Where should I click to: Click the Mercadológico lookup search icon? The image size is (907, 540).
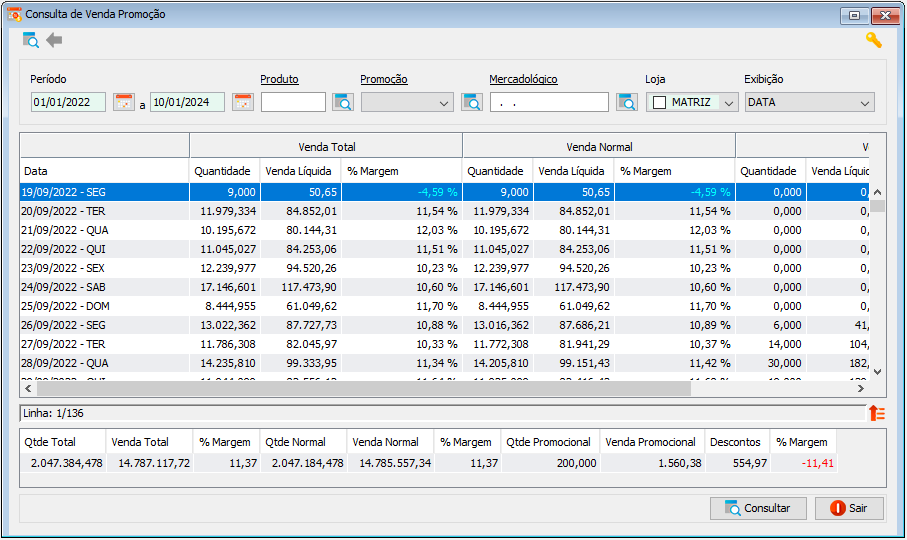[x=627, y=102]
